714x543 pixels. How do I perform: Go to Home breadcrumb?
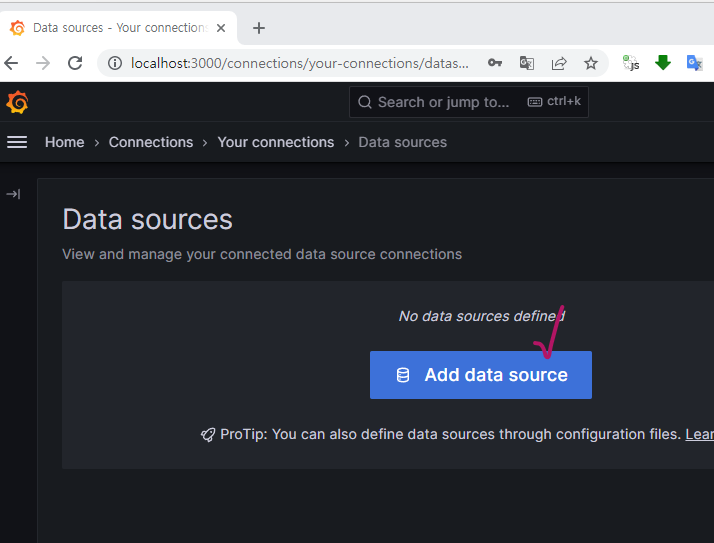(64, 142)
